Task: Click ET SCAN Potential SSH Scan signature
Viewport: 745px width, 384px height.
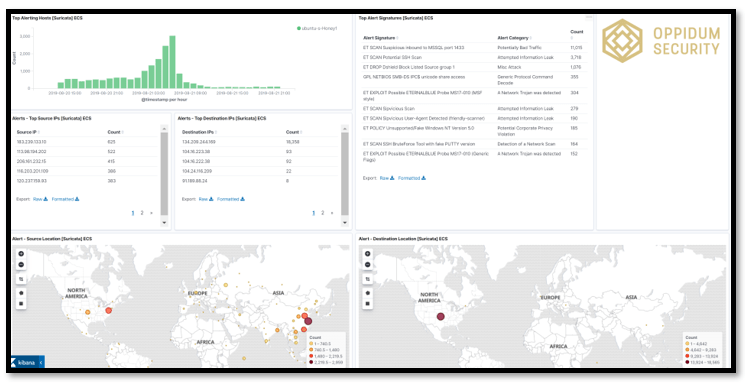Action: [392, 57]
